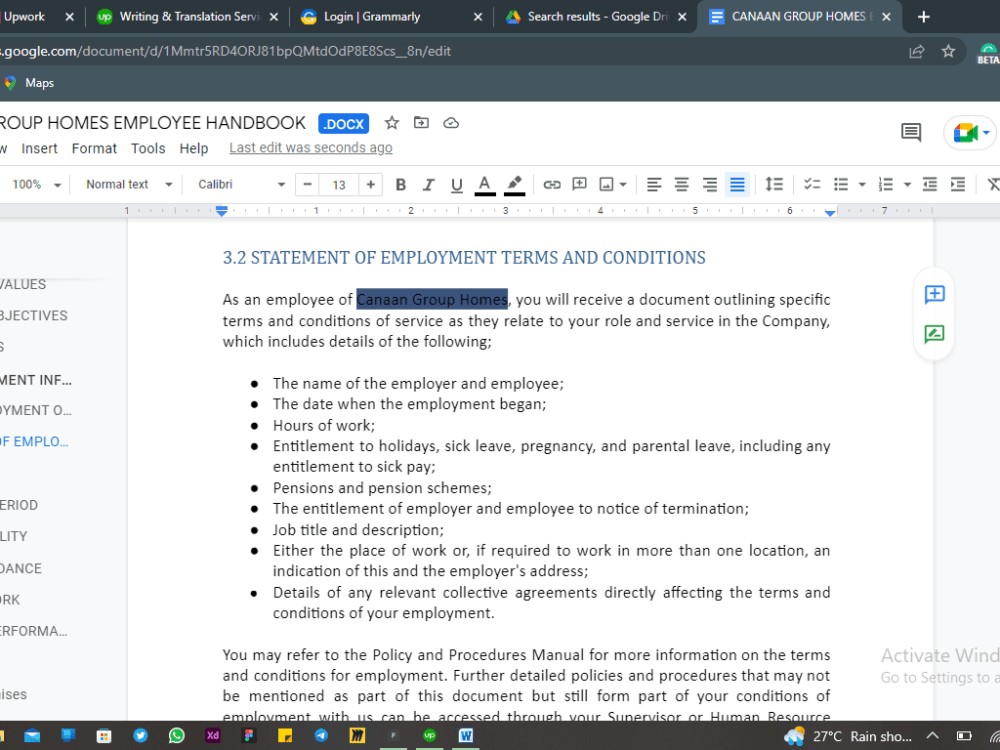Bookmark this page with the star icon
This screenshot has width=1000, height=750.
click(x=948, y=52)
